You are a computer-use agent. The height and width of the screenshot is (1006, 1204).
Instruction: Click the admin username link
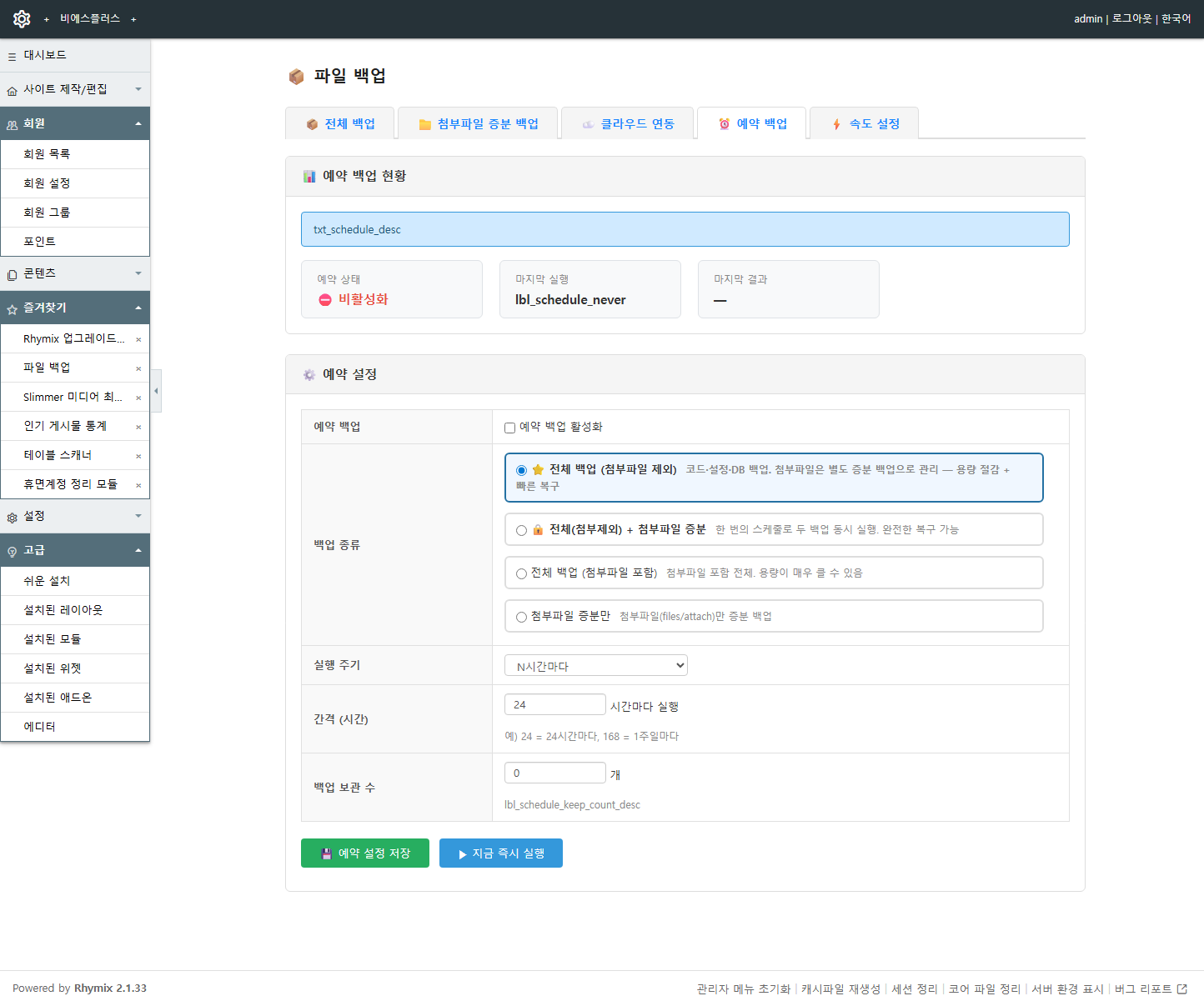(1088, 18)
